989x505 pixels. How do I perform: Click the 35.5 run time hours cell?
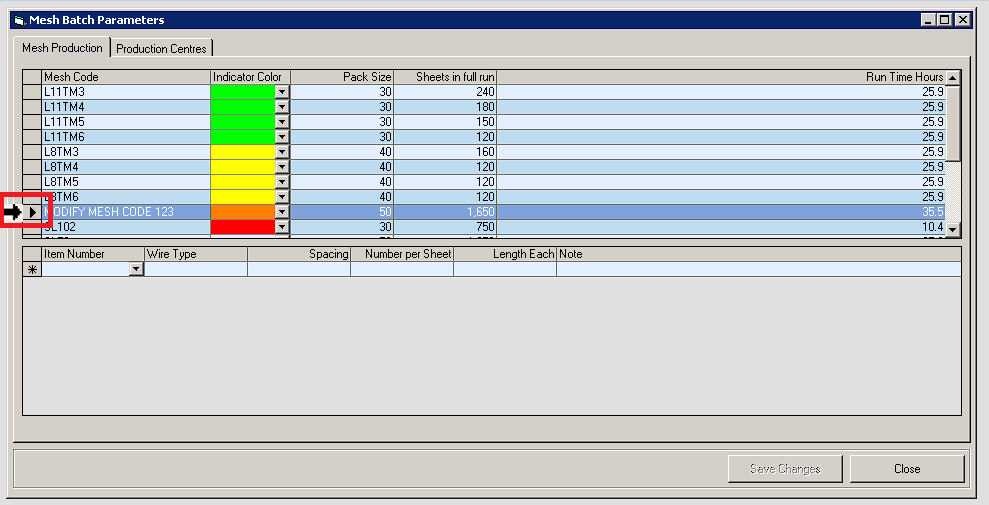tap(721, 212)
